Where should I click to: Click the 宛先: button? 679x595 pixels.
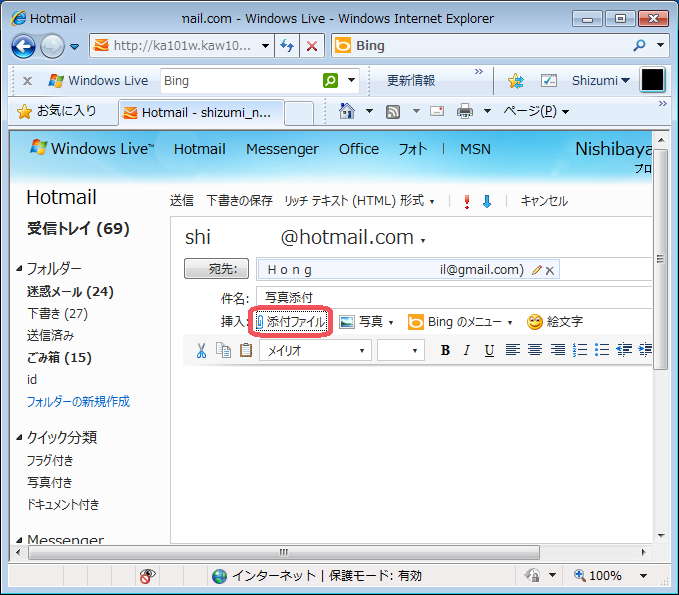click(217, 269)
